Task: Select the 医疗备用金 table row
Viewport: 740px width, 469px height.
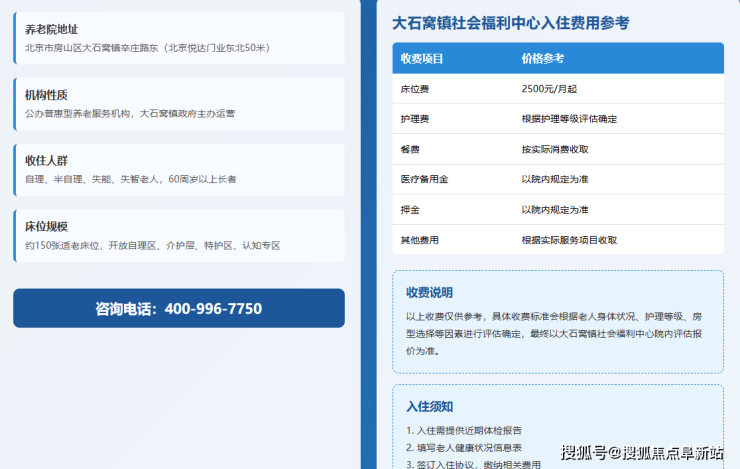Action: tap(558, 179)
